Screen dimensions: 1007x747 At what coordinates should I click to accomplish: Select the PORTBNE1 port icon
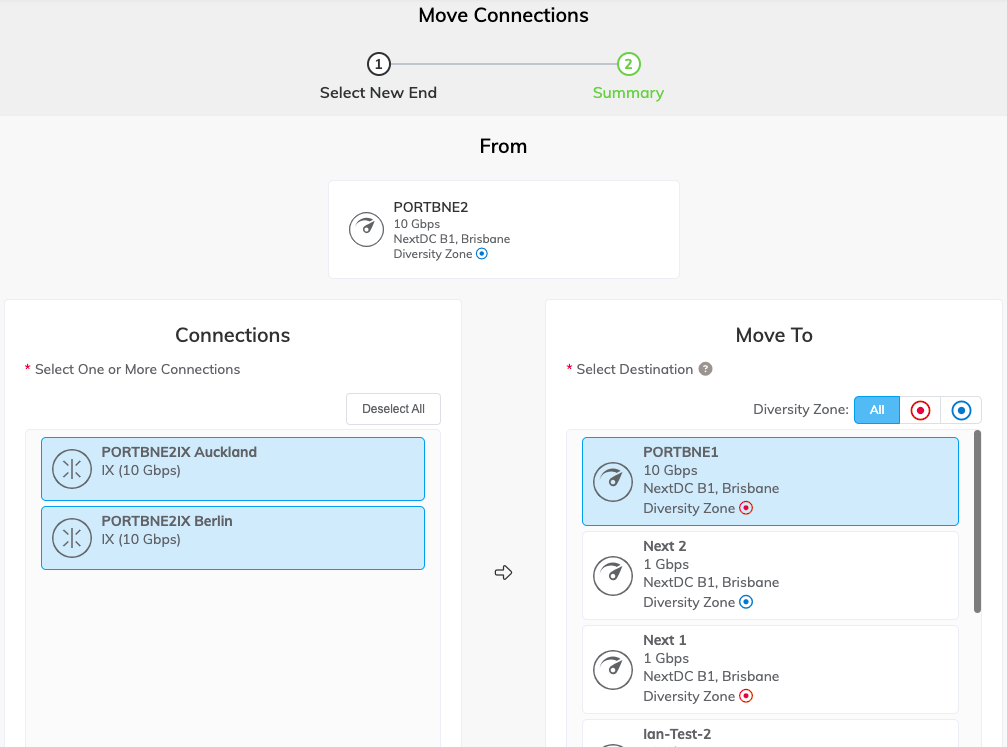[613, 481]
